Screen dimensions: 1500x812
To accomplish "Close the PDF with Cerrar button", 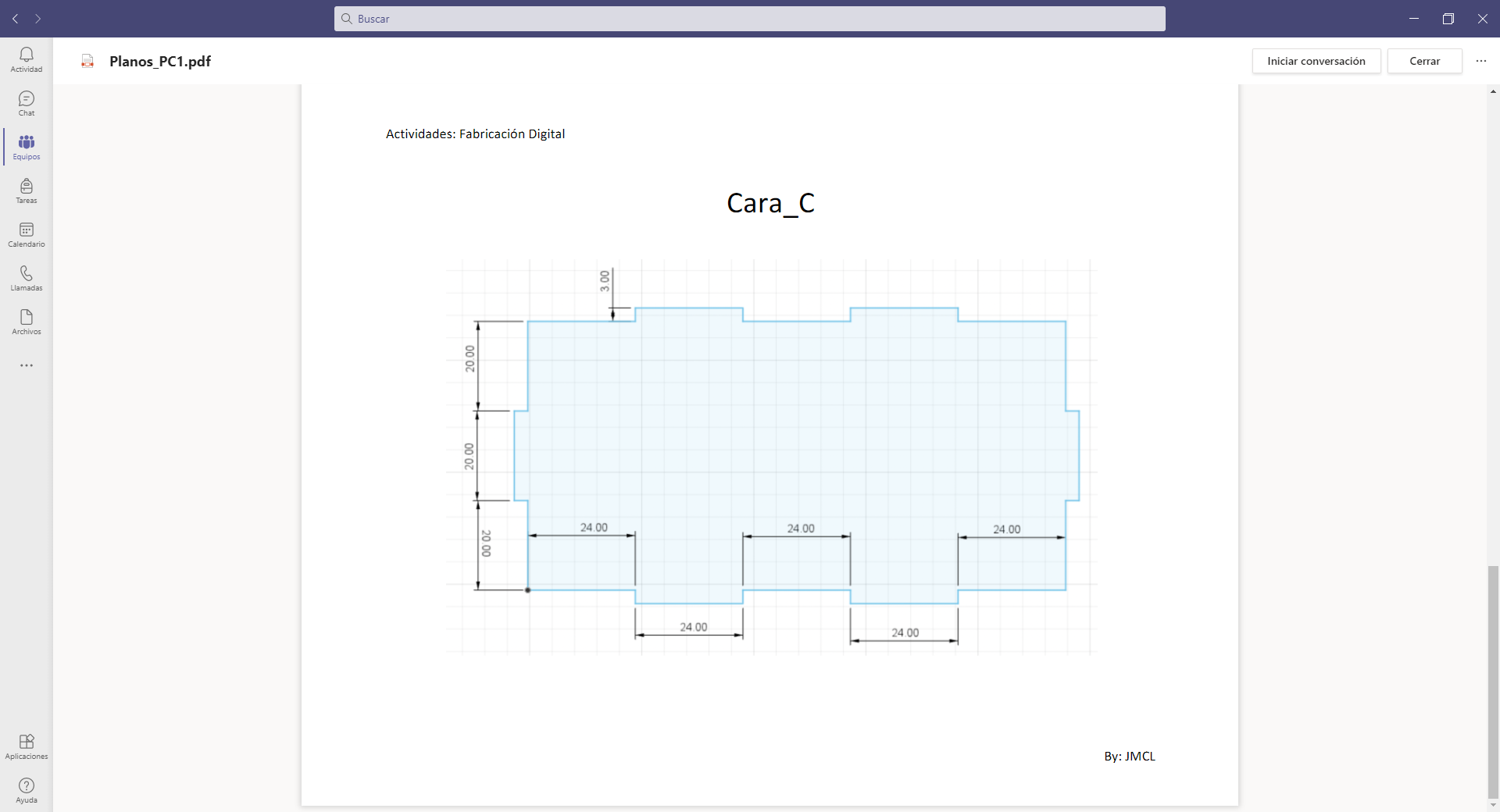I will (x=1425, y=61).
